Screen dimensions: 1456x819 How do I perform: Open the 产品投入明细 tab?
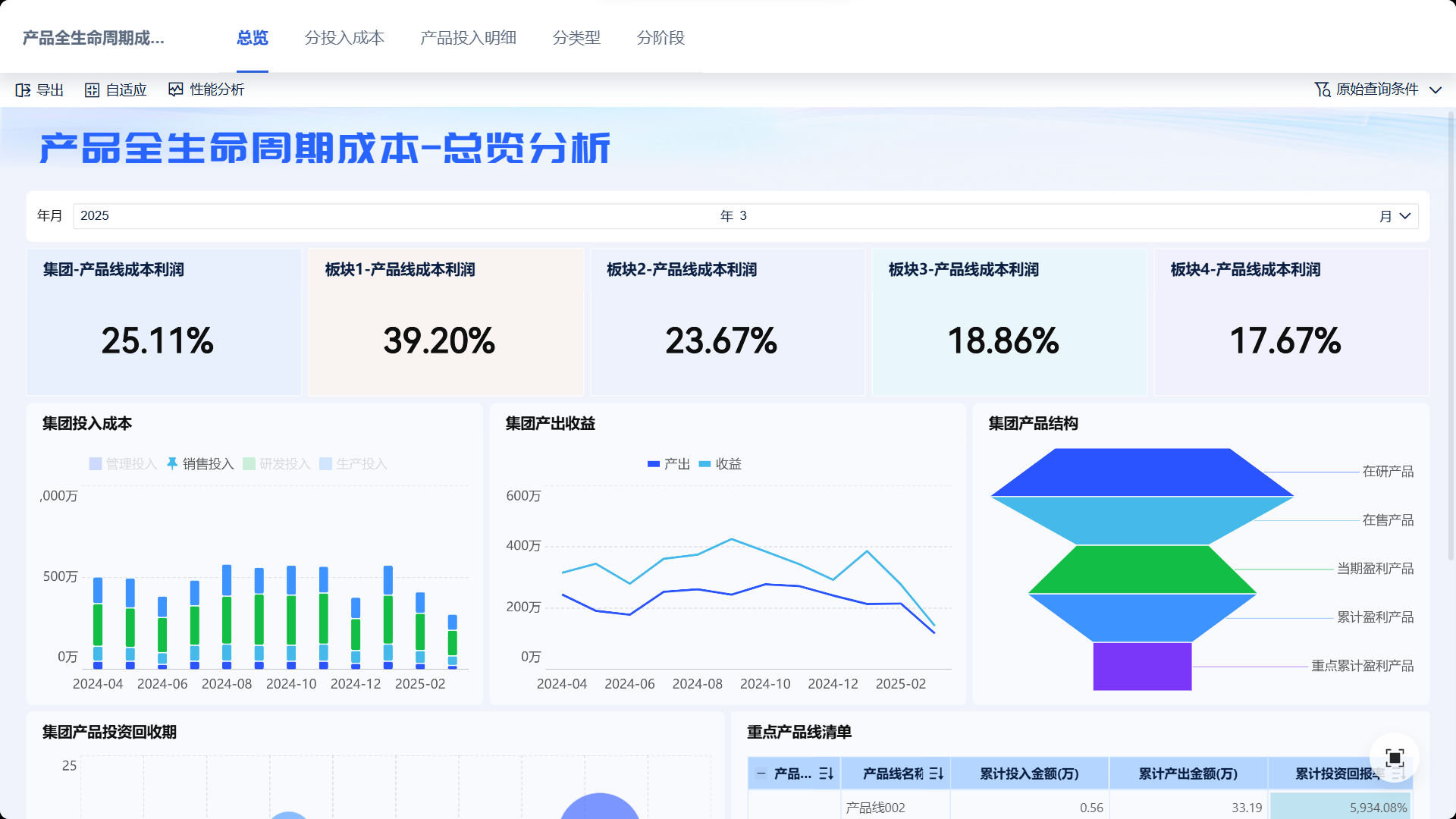(468, 38)
